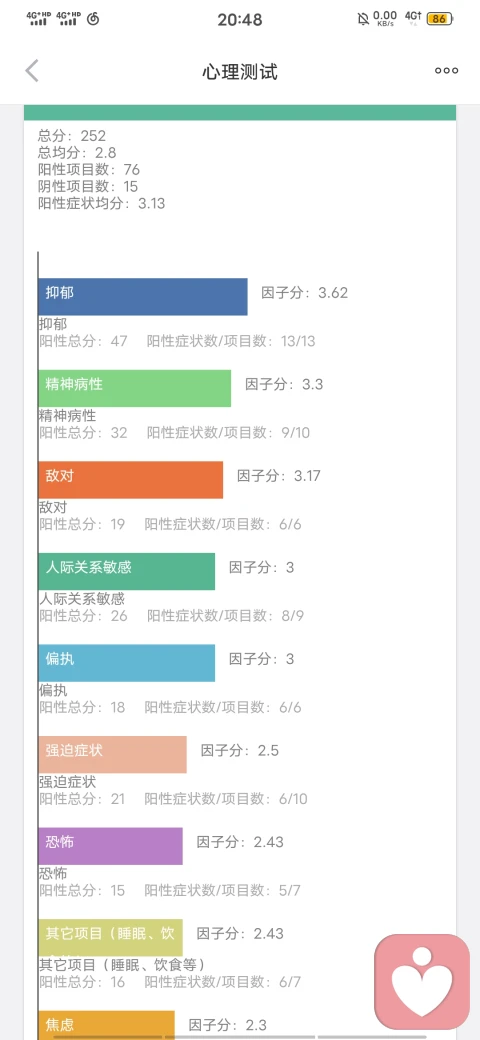Select the yellow-green 其它项目 bar
This screenshot has width=480, height=1040.
[110, 937]
